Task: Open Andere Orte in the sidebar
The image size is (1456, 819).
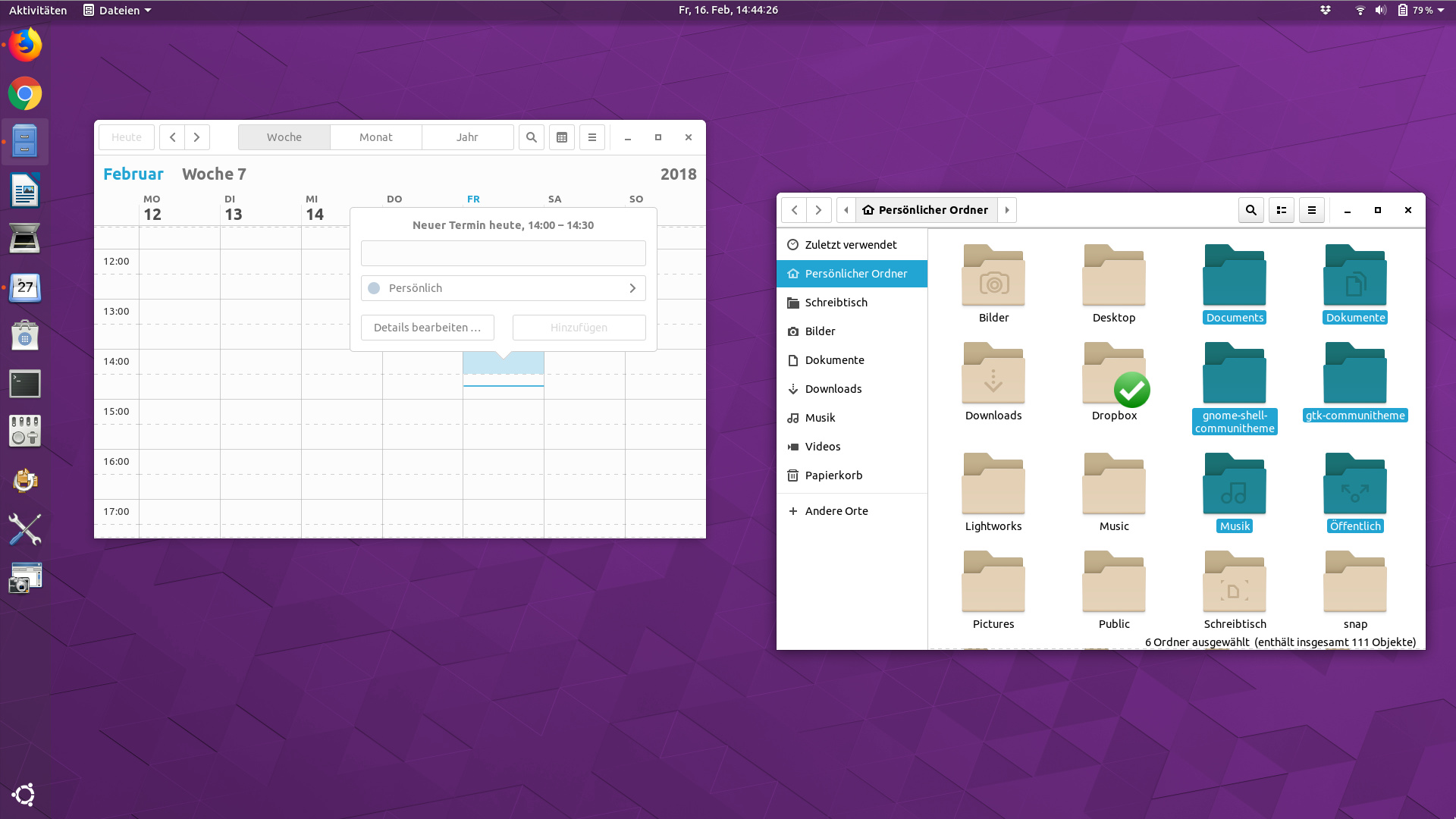Action: click(x=836, y=511)
